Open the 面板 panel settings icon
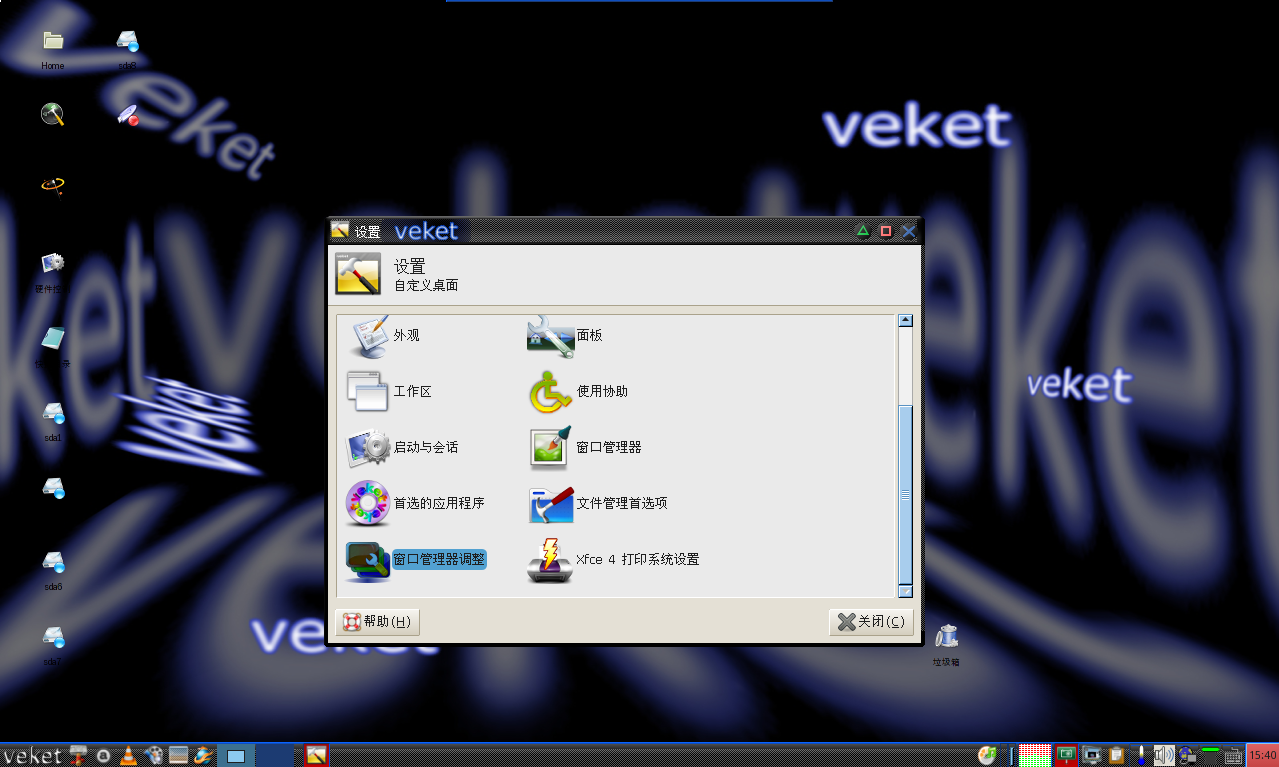Image resolution: width=1279 pixels, height=767 pixels. click(x=550, y=336)
